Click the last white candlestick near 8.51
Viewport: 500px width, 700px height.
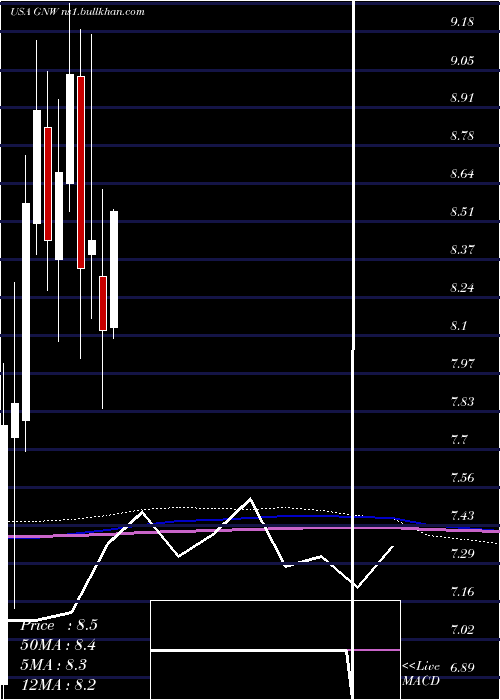(114, 270)
